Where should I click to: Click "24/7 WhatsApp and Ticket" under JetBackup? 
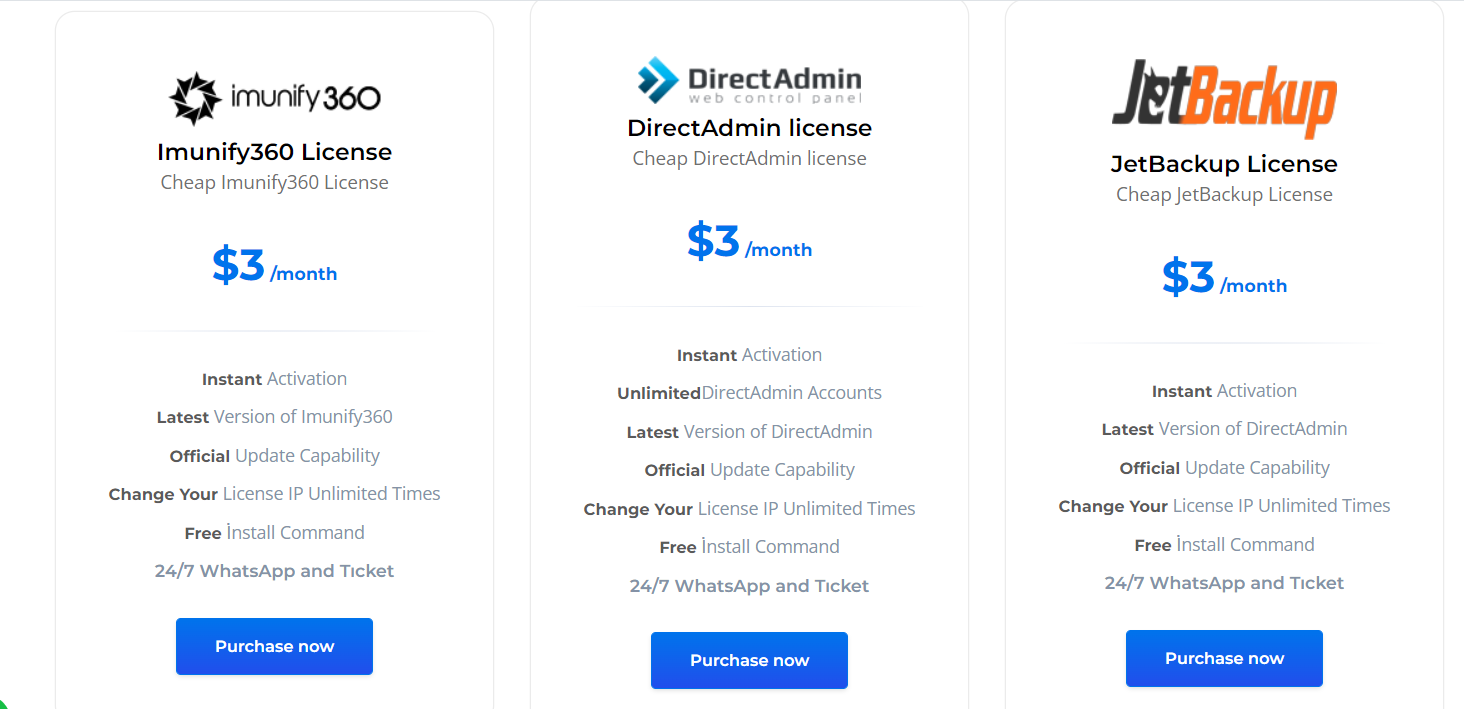[1224, 583]
